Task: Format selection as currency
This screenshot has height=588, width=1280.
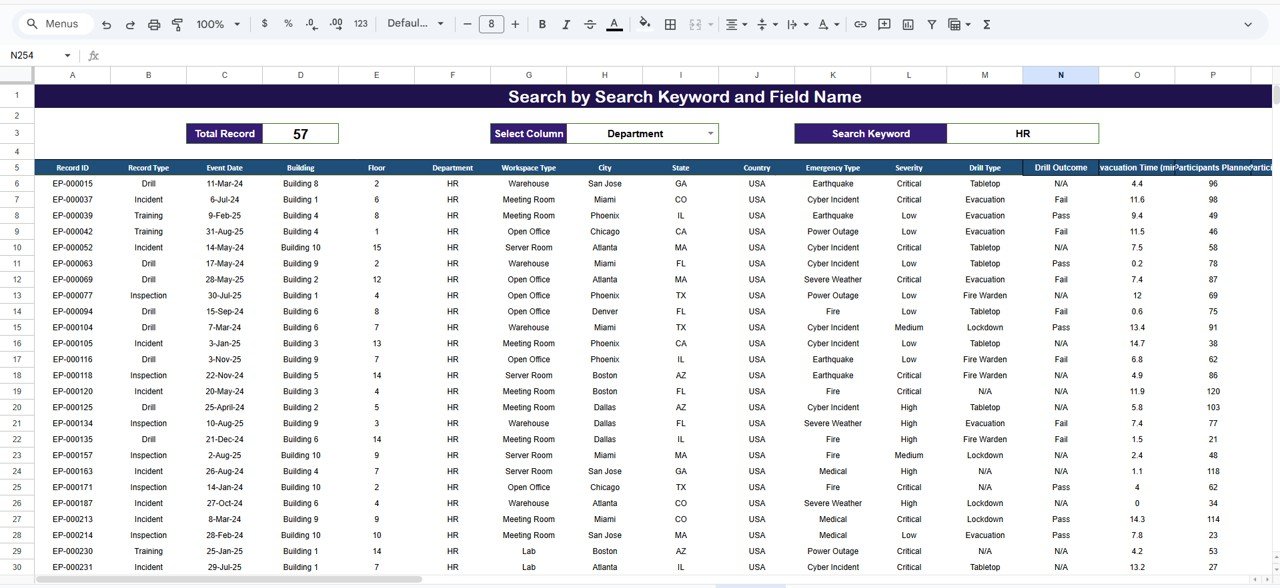Action: tap(264, 23)
